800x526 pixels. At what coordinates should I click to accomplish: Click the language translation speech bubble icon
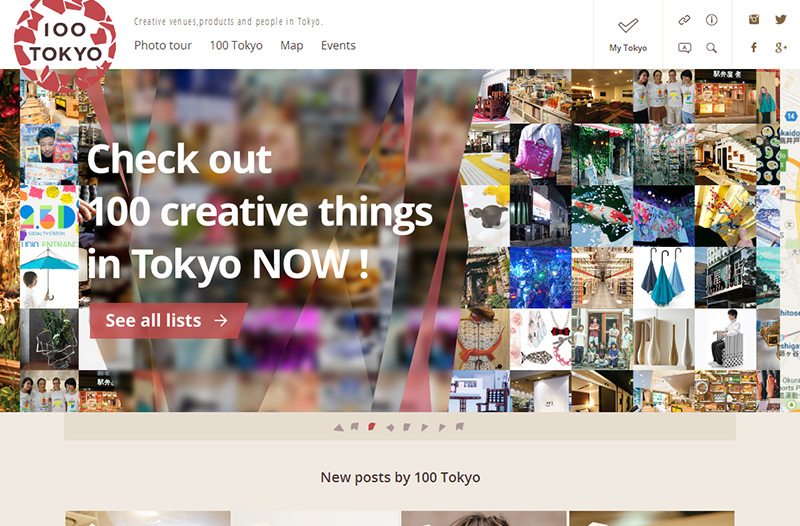(684, 47)
